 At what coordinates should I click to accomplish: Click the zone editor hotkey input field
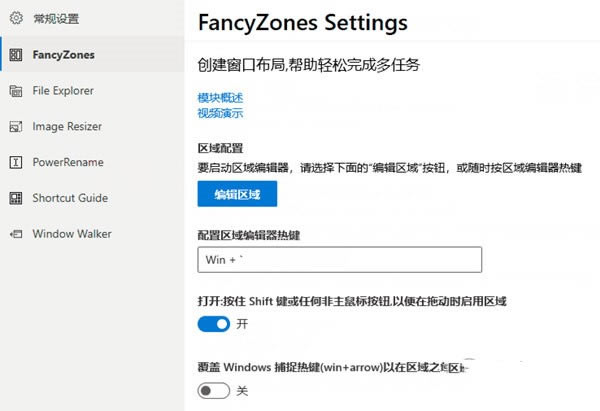click(340, 260)
